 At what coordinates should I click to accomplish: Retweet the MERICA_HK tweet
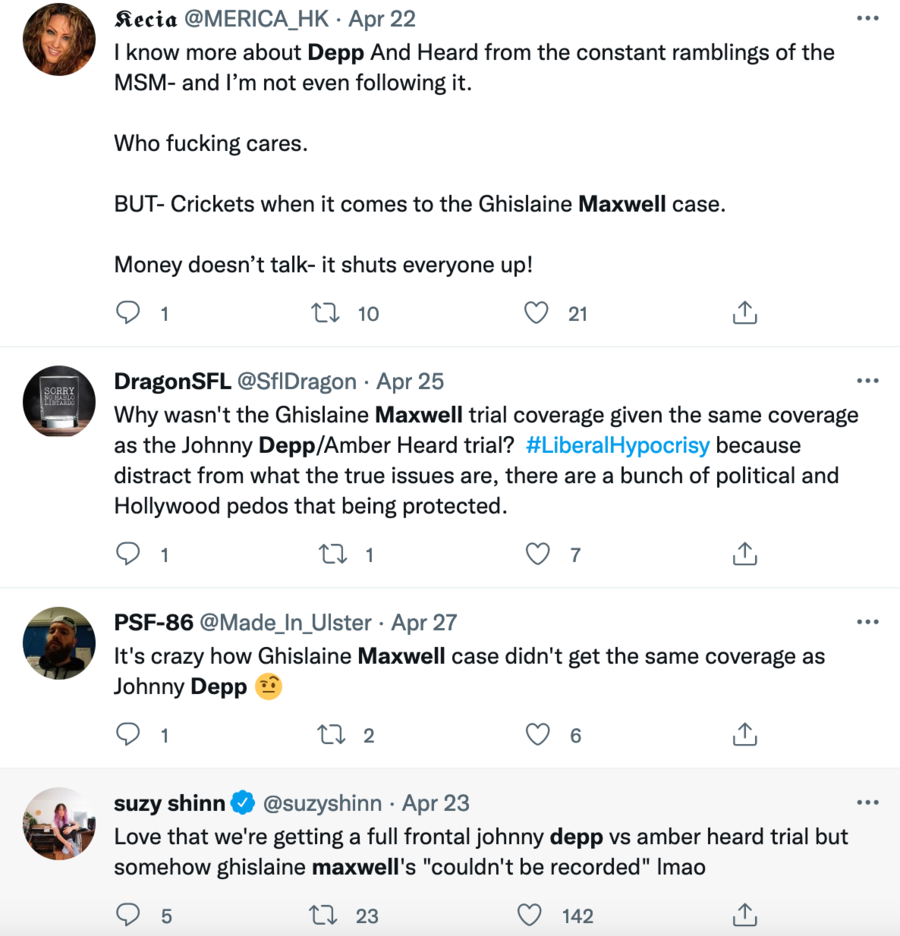click(325, 313)
